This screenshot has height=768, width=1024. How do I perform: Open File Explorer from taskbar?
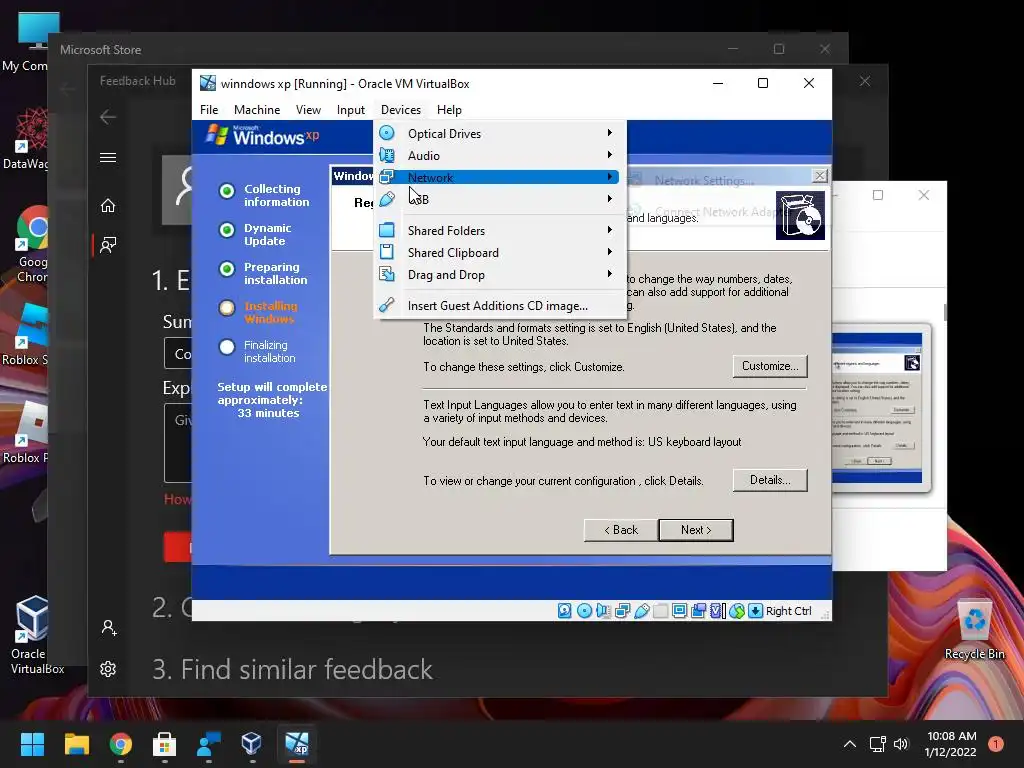pyautogui.click(x=76, y=744)
